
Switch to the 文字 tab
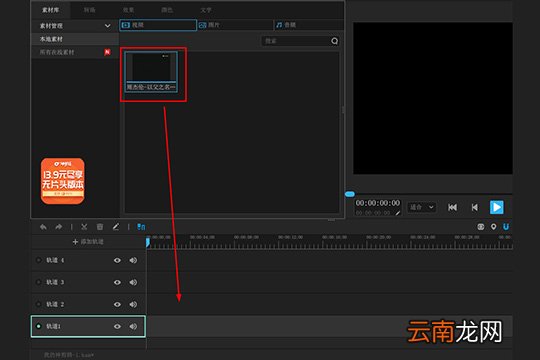click(206, 10)
